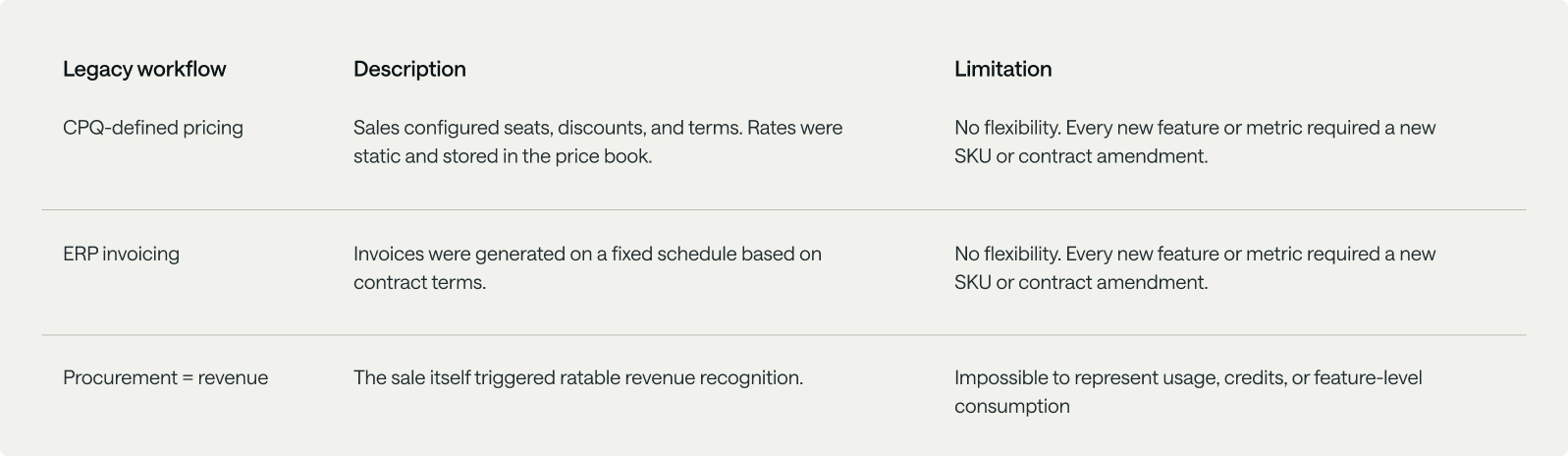Click the CPQ row No flexibility limitation
Viewport: 1568px width, 456px height.
point(1195,142)
